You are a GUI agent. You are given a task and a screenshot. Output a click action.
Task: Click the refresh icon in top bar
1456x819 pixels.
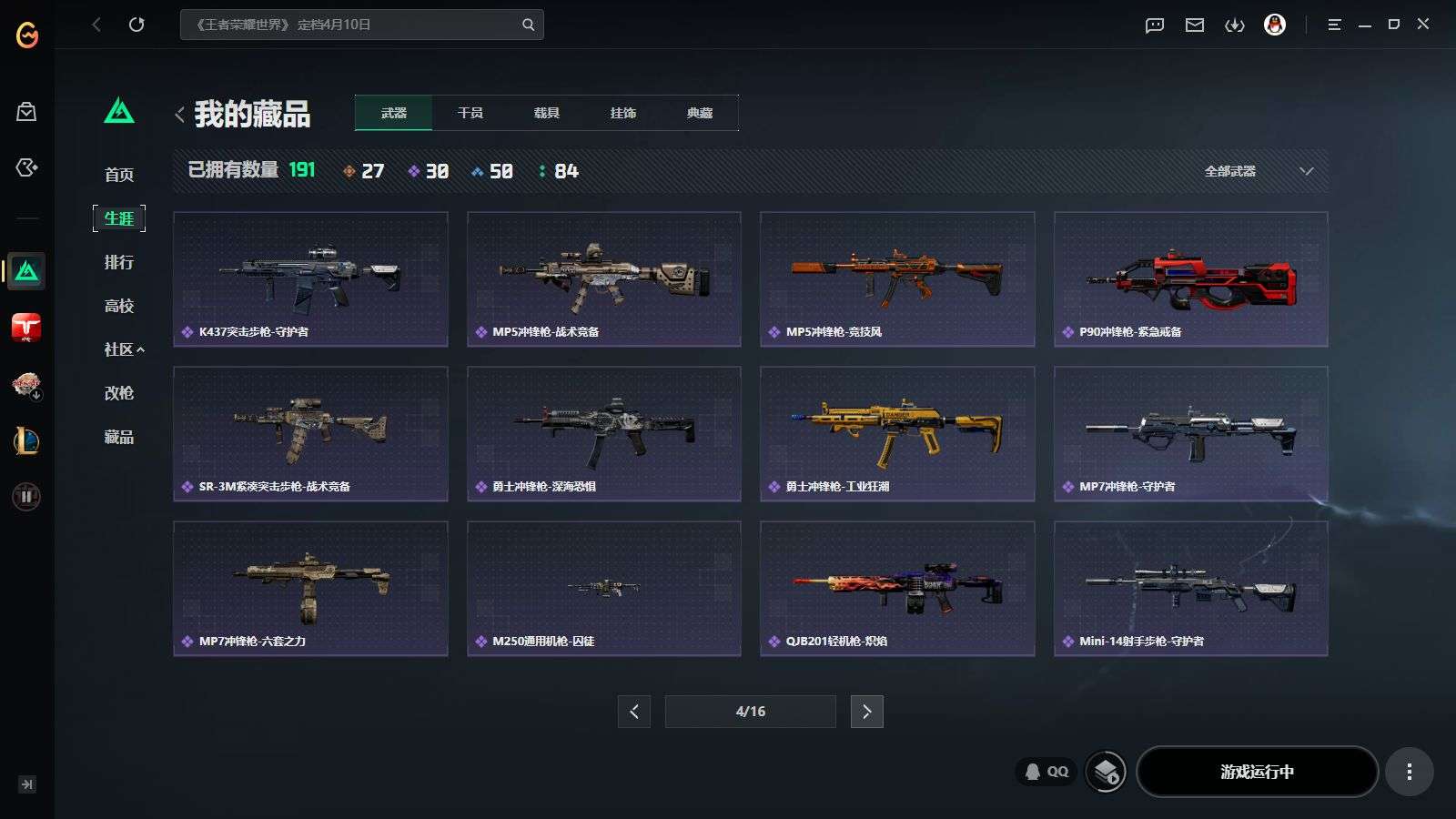coord(136,25)
